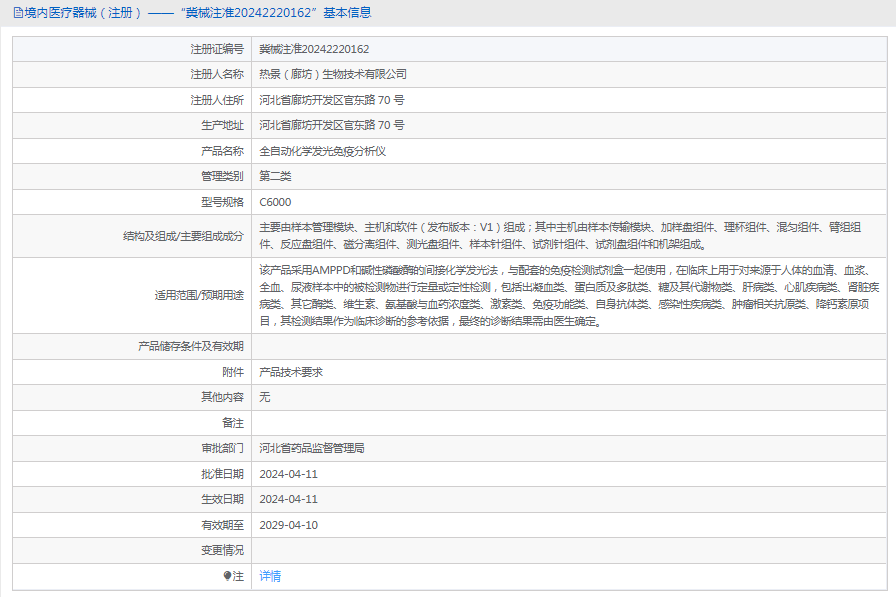Click the 审批部门 label

222,448
